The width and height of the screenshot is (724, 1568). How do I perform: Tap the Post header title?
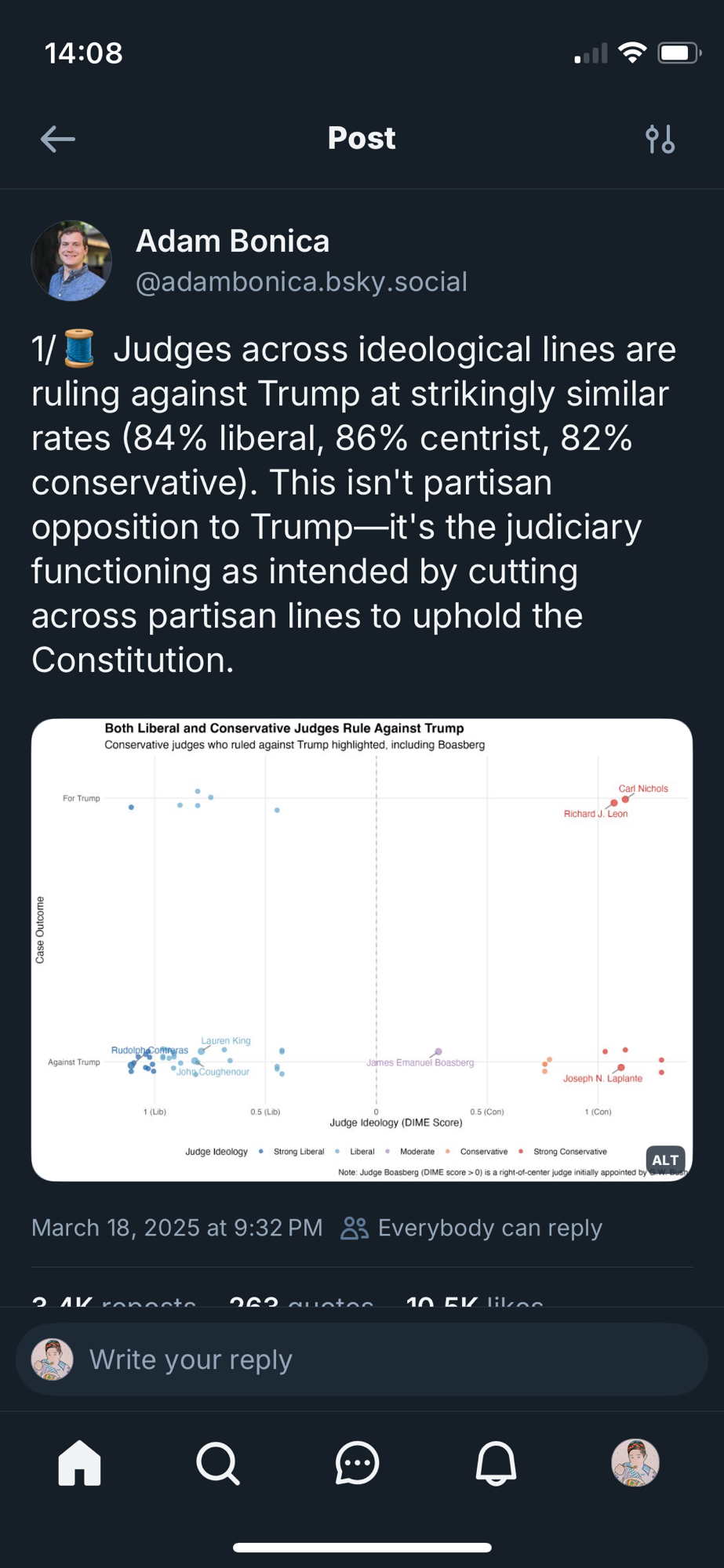pyautogui.click(x=362, y=139)
